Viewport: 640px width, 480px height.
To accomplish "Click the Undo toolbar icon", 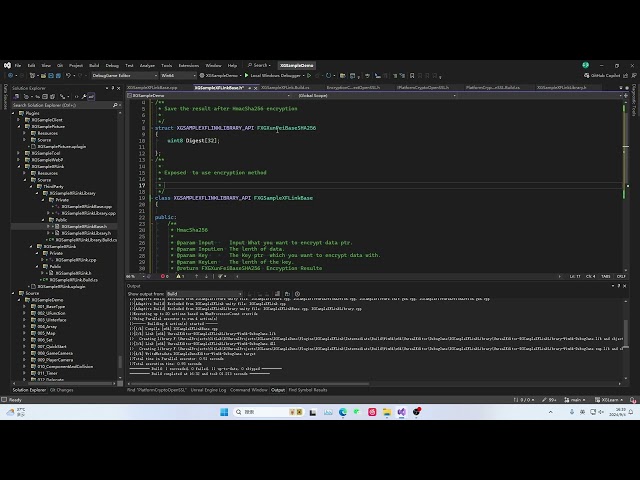I will pyautogui.click(x=68, y=76).
